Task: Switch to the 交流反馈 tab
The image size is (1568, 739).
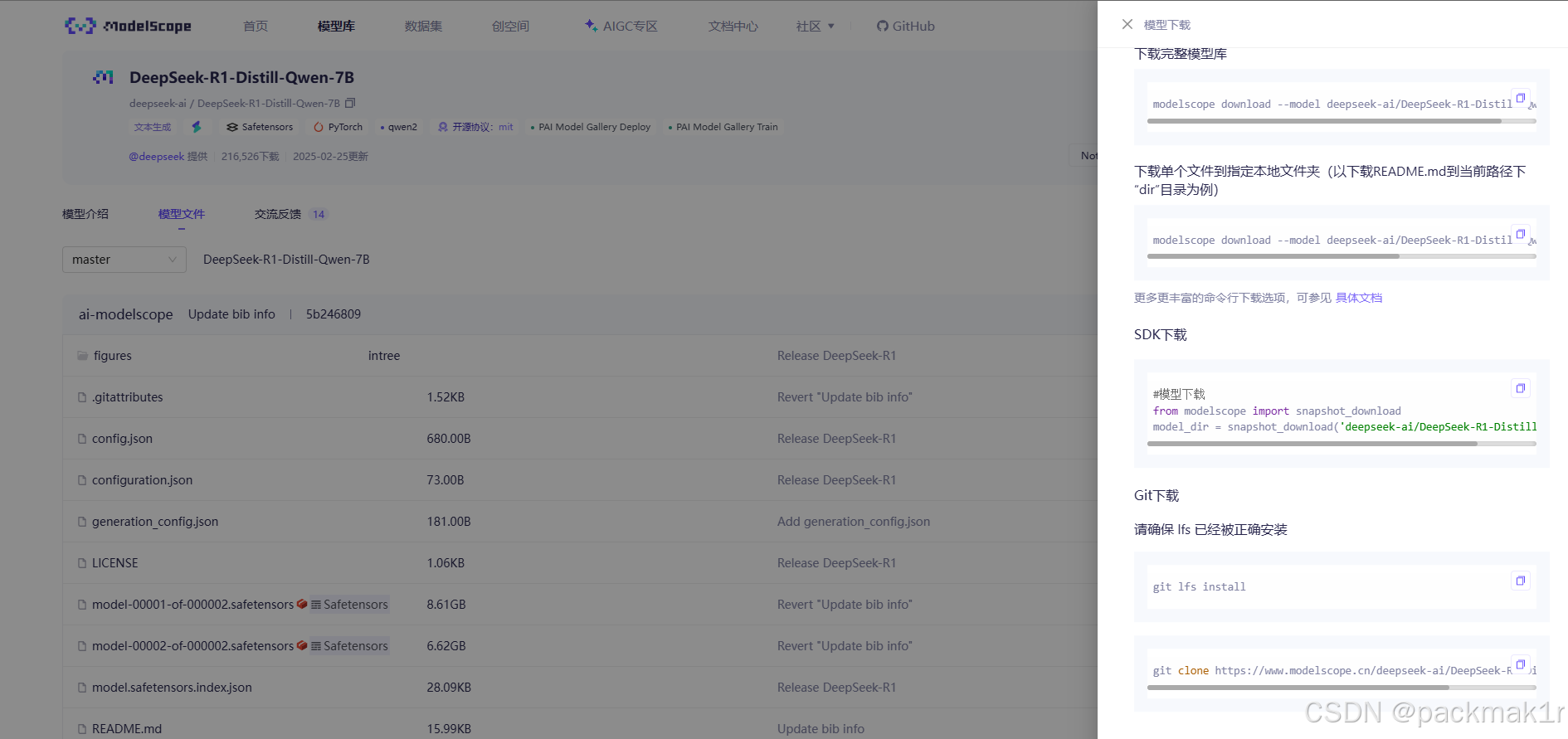Action: 290,214
